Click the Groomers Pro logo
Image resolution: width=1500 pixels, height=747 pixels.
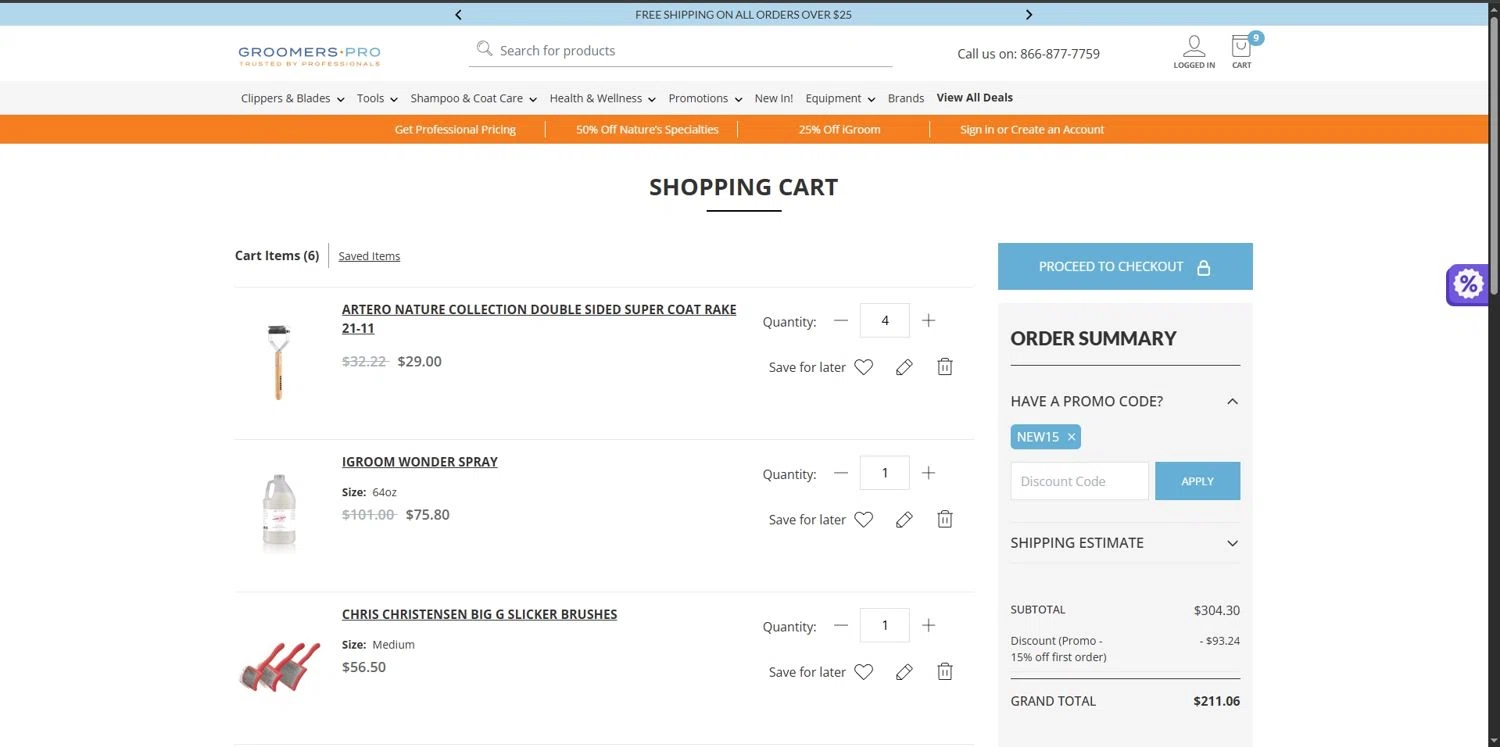pyautogui.click(x=309, y=55)
